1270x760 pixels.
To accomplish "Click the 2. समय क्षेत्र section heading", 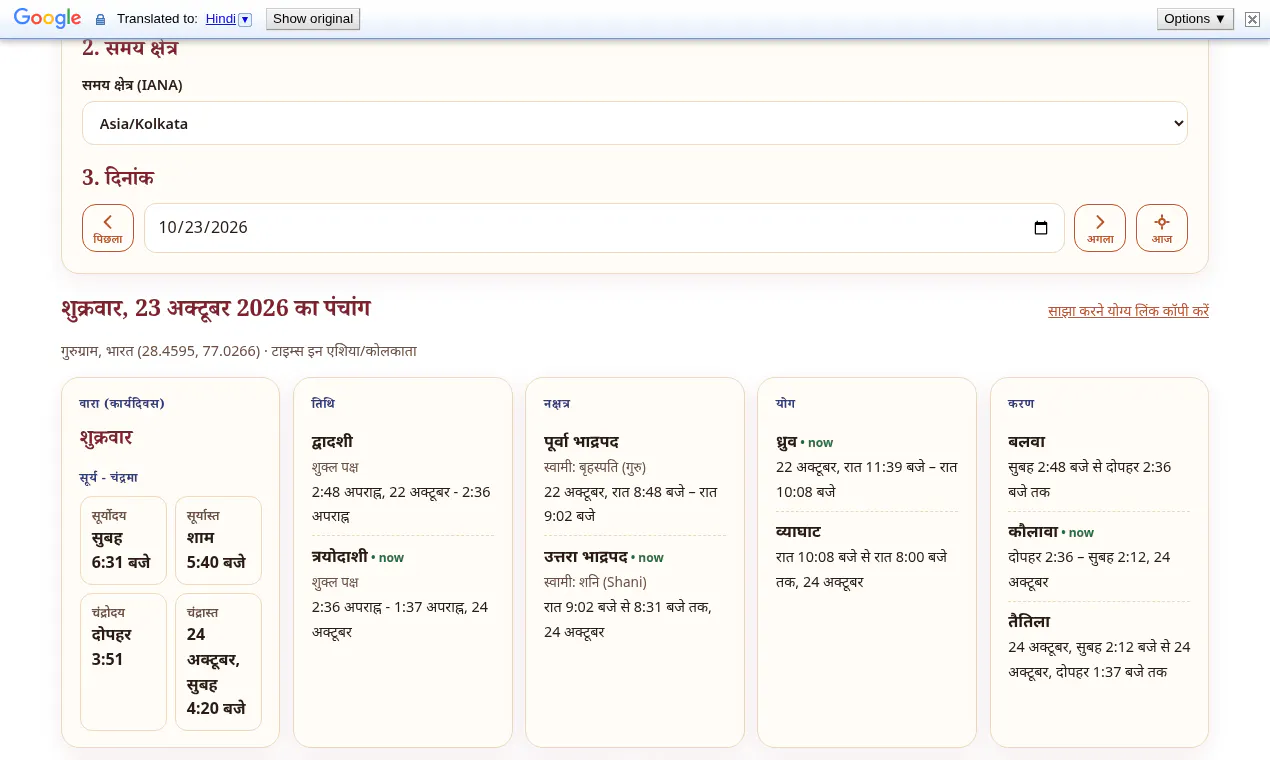I will click(130, 48).
